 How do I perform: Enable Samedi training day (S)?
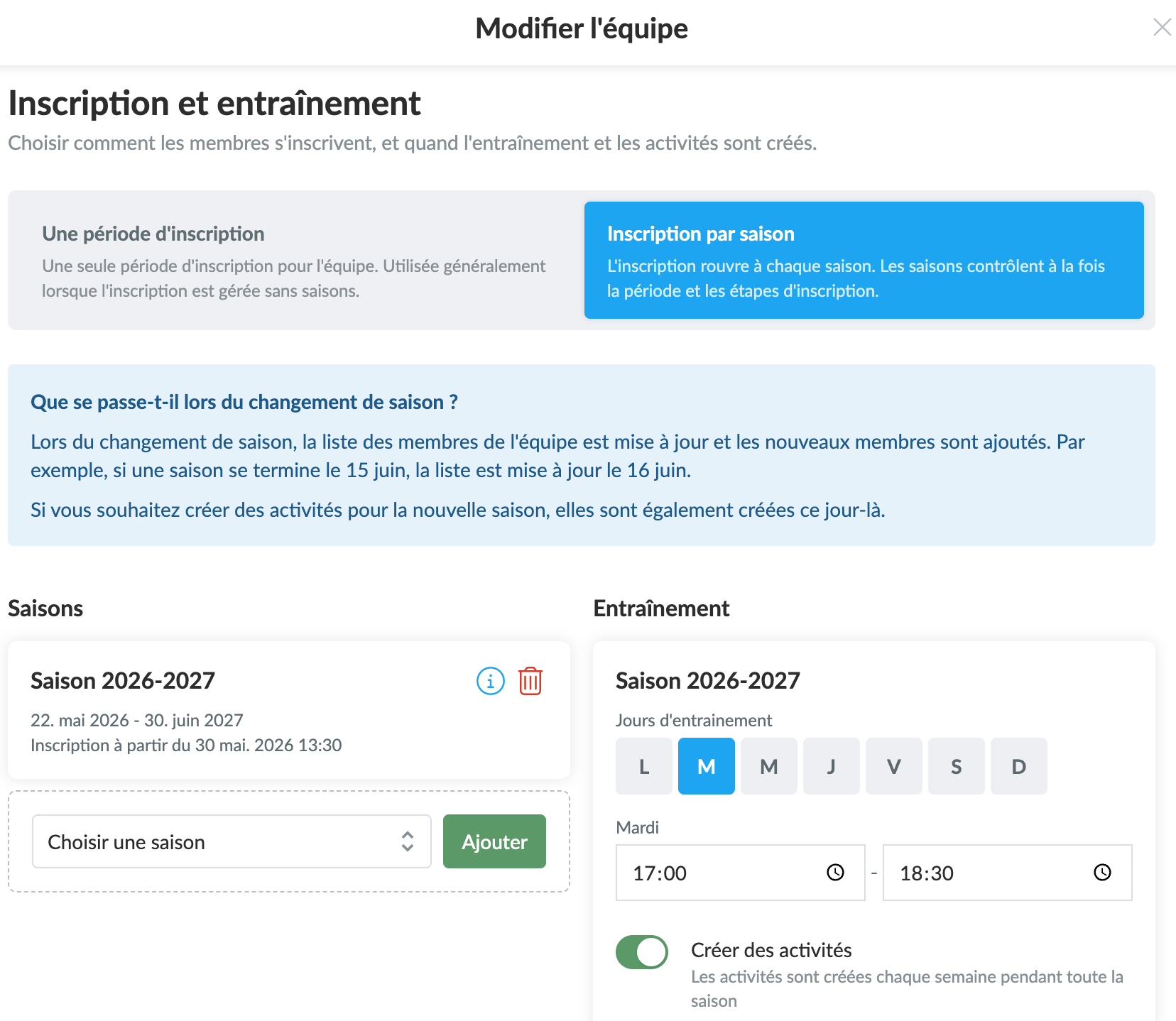click(957, 766)
